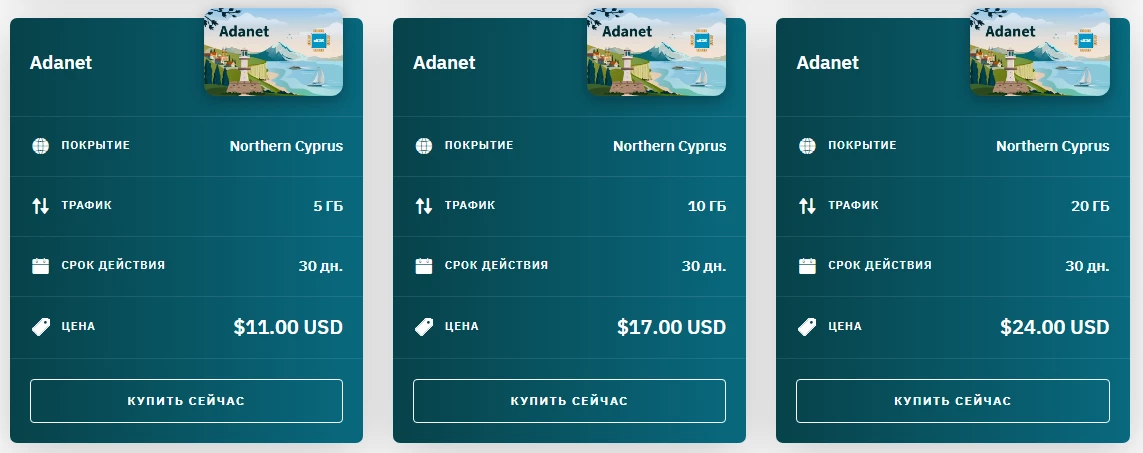Image resolution: width=1143 pixels, height=453 pixels.
Task: Click the calendar icon on the $11.00 plan
Action: click(40, 266)
